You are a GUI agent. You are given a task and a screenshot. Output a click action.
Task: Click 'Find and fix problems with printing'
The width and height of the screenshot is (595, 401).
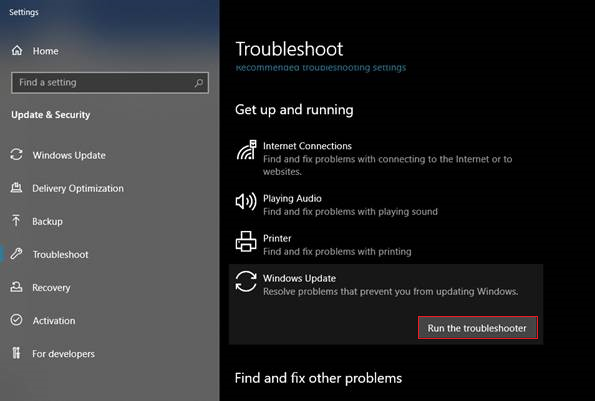(x=337, y=251)
